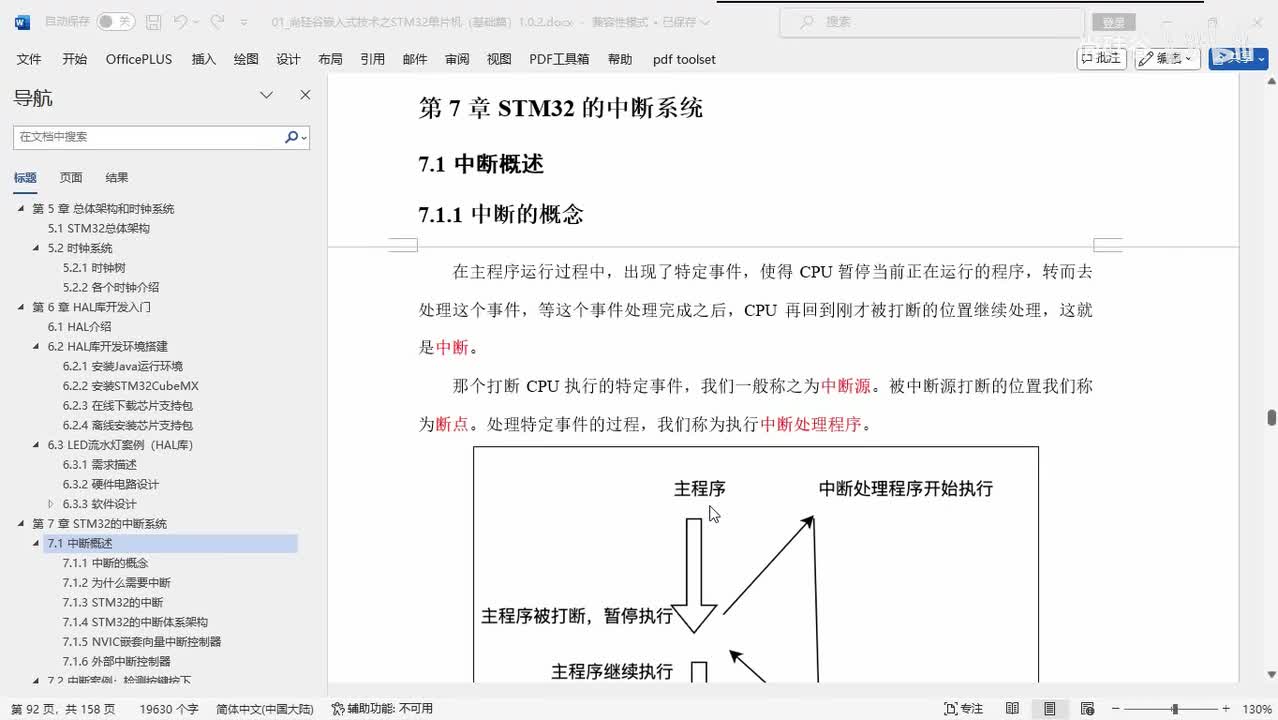Screen dimensions: 1278x720
Task: Click the 共享 share button
Action: tap(1238, 58)
